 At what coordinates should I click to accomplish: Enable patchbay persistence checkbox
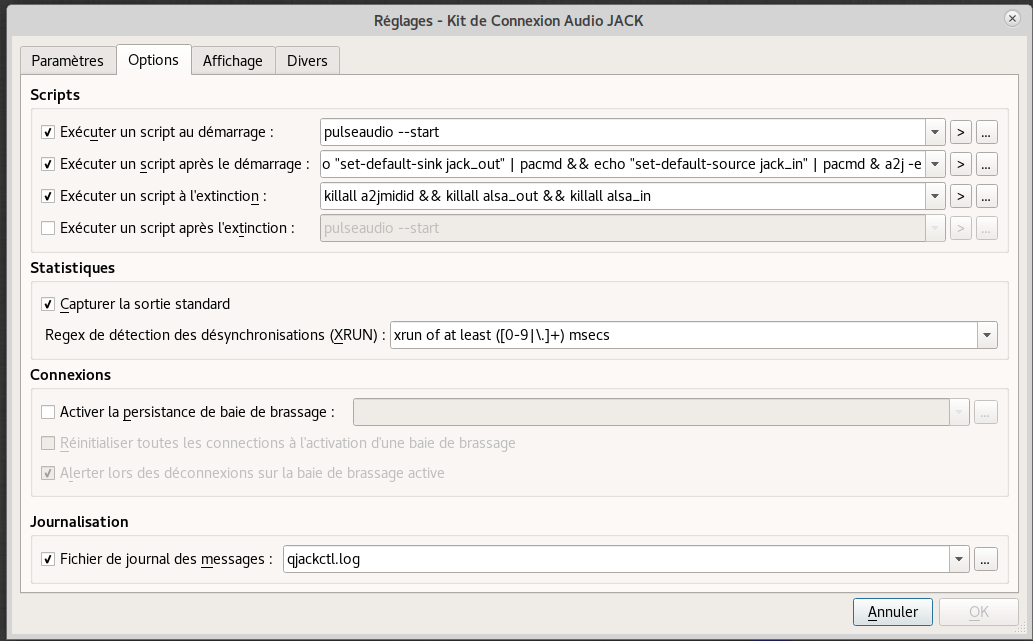(x=48, y=411)
